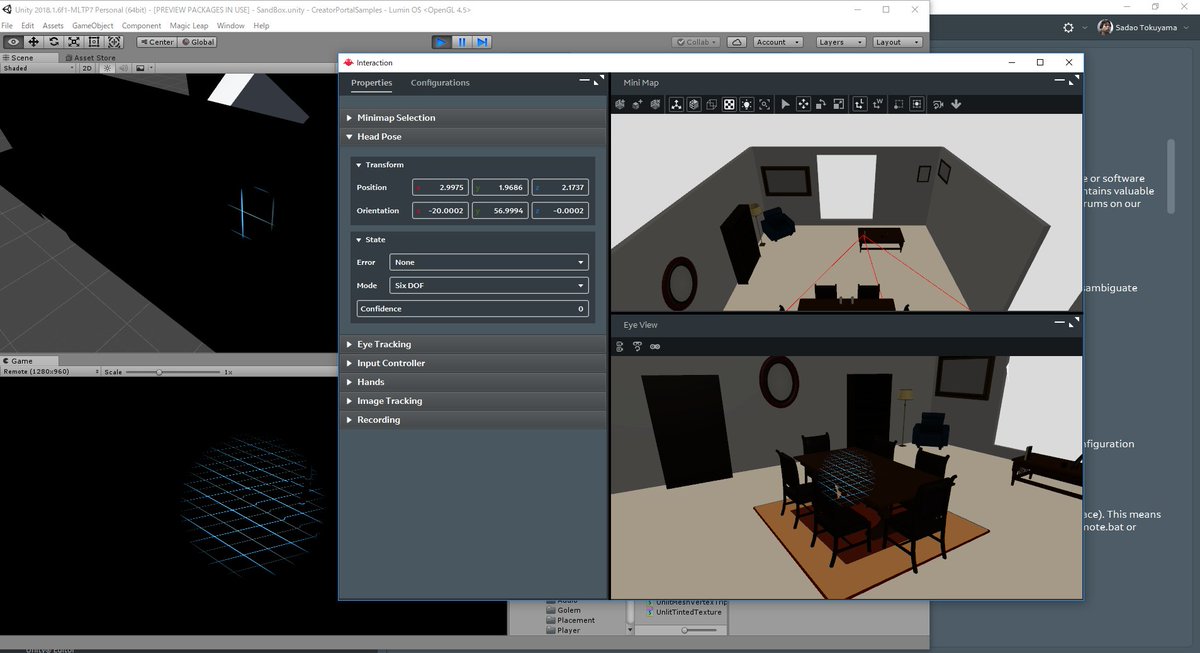1200x653 pixels.
Task: Select the Properties tab in Interaction window
Action: tap(371, 83)
